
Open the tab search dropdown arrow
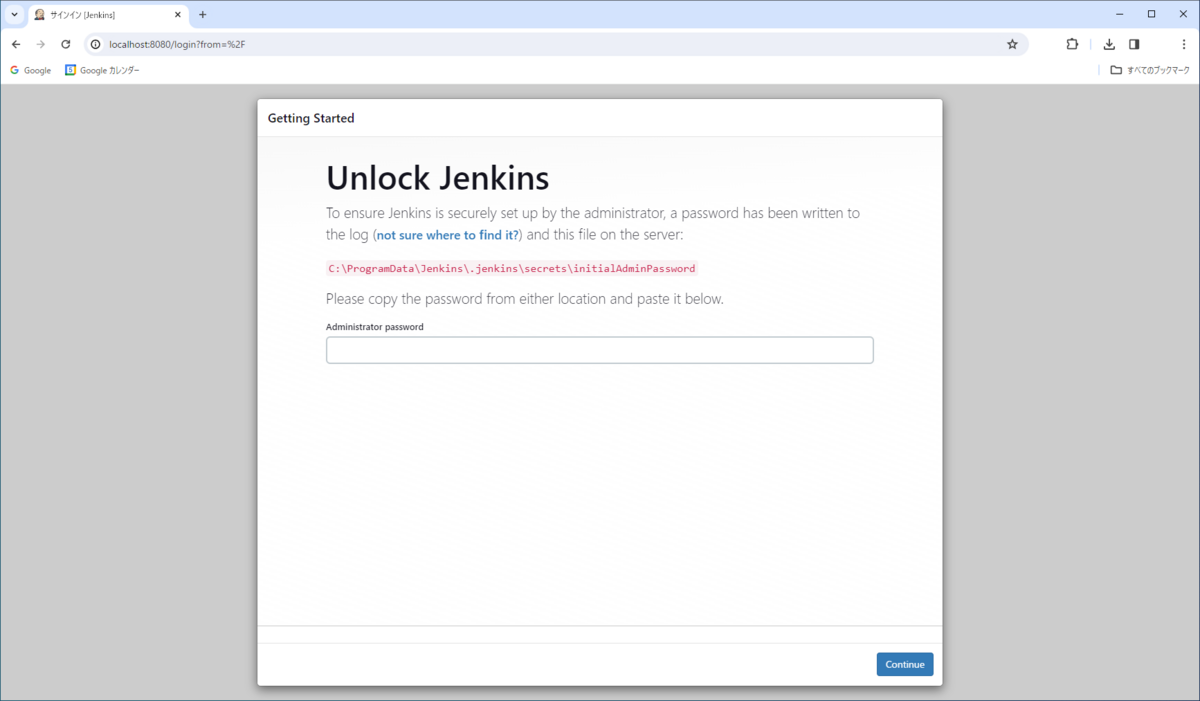pyautogui.click(x=14, y=15)
